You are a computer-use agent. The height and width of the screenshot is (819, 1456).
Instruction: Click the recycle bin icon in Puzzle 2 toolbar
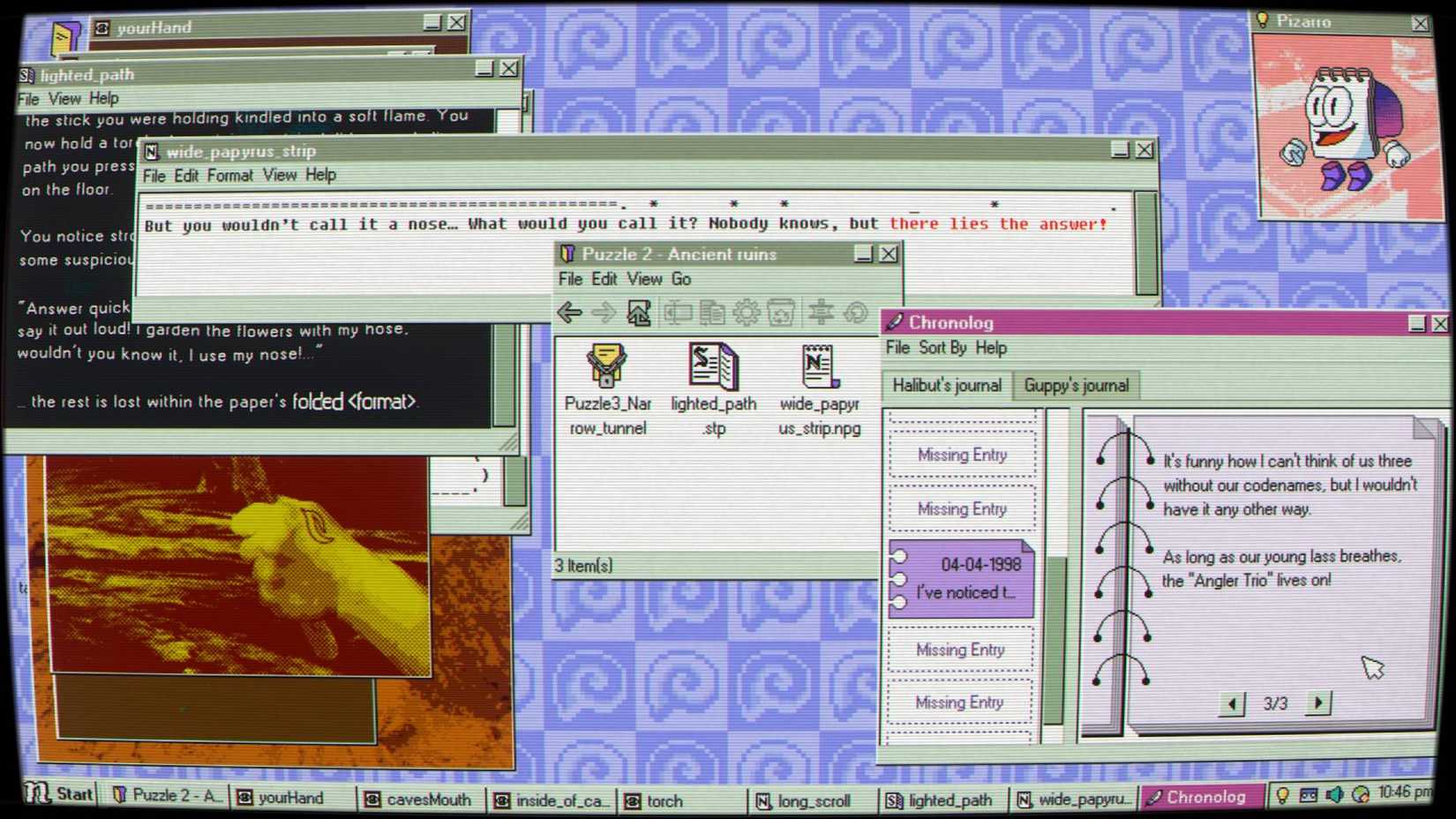(x=781, y=312)
